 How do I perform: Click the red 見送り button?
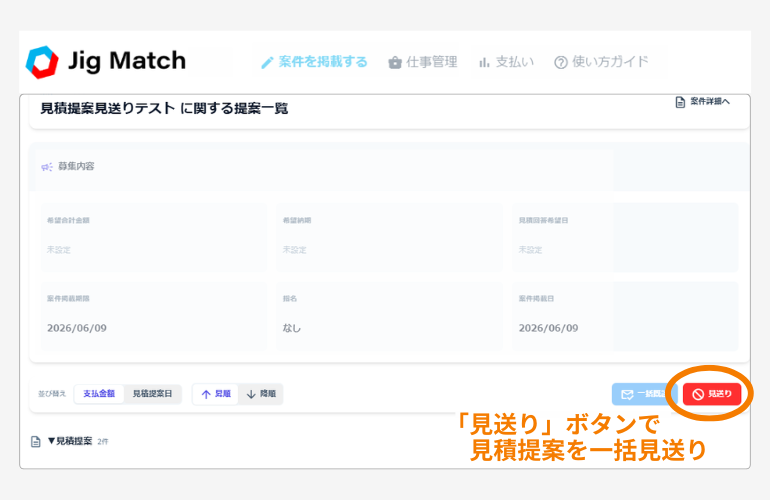[712, 394]
